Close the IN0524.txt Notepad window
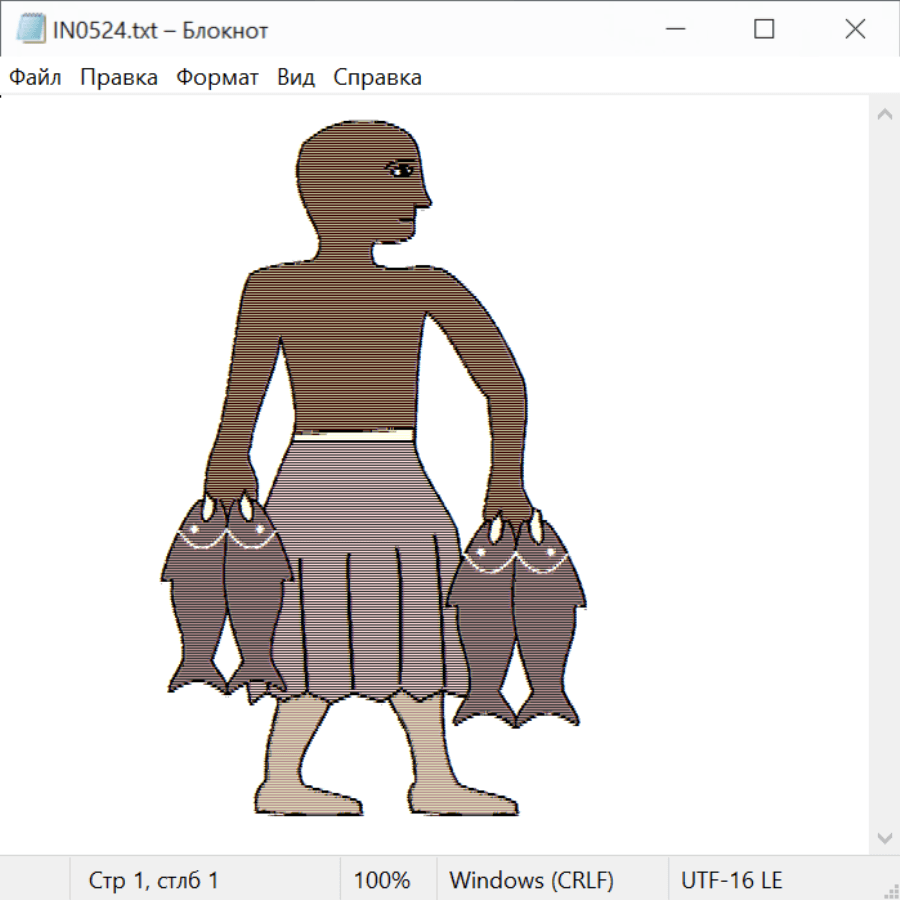The height and width of the screenshot is (900, 900). pos(855,30)
